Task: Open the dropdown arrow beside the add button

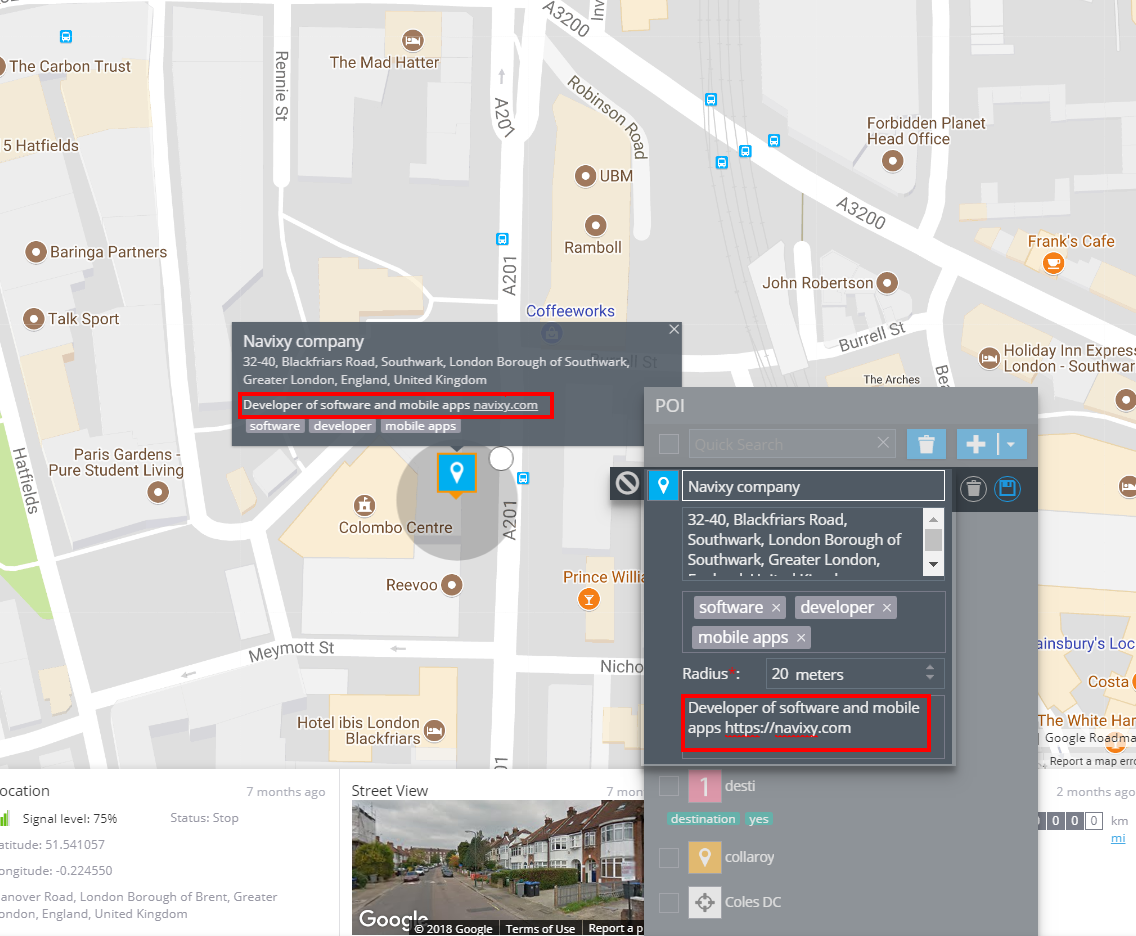Action: coord(1011,443)
